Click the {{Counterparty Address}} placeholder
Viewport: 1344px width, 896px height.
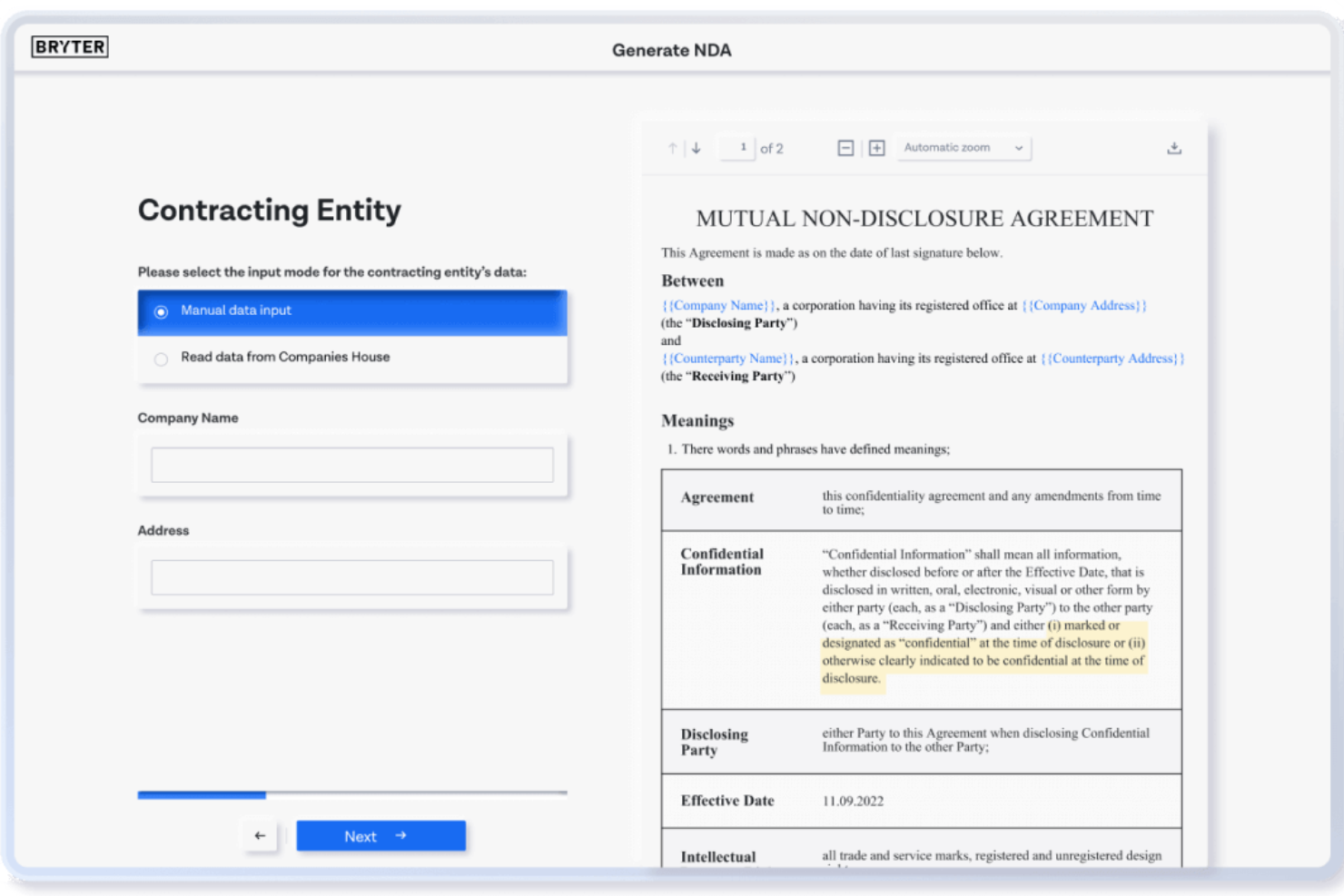[1112, 359]
